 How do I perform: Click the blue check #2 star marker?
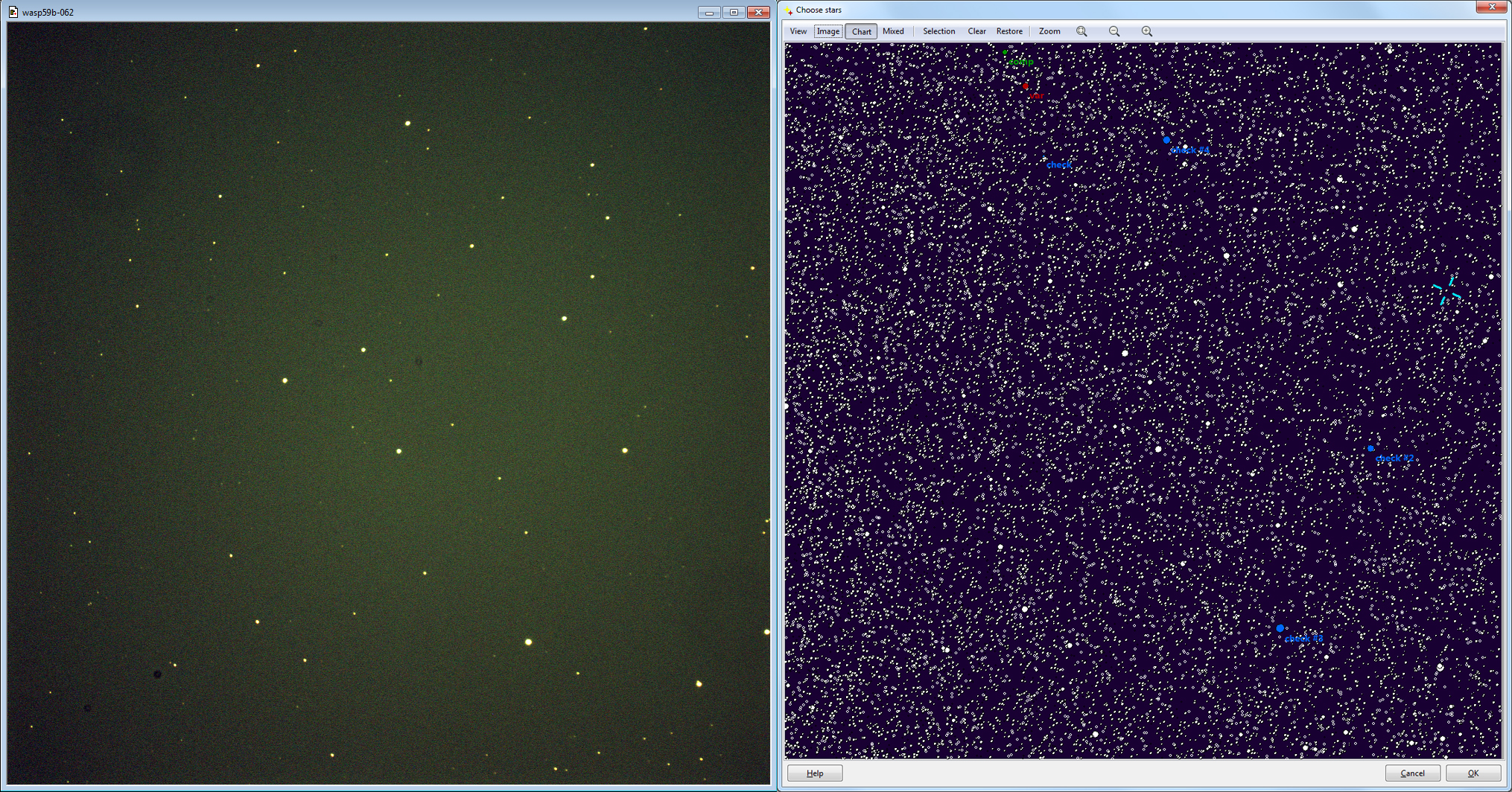[x=1370, y=448]
